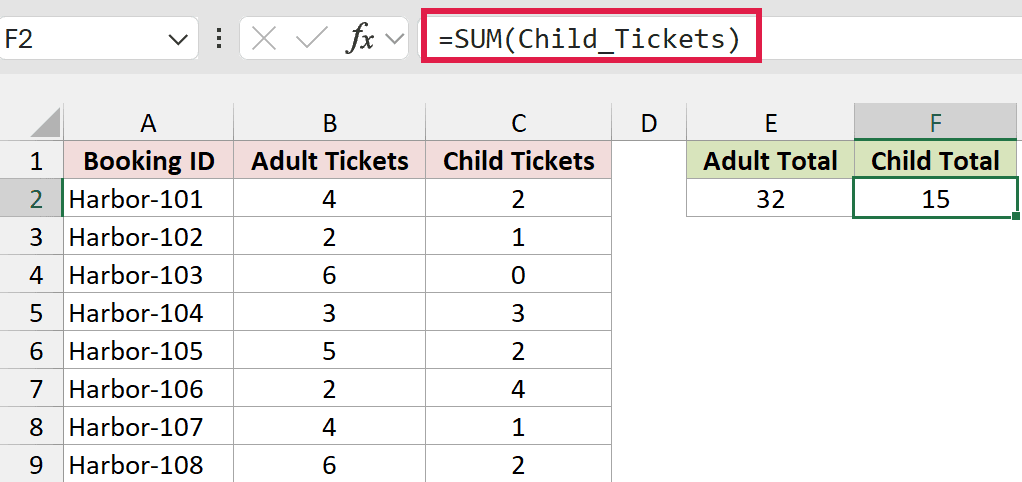Screen dimensions: 1022x482
Task: Click the Enter checkmark icon in formula bar
Action: tap(311, 40)
